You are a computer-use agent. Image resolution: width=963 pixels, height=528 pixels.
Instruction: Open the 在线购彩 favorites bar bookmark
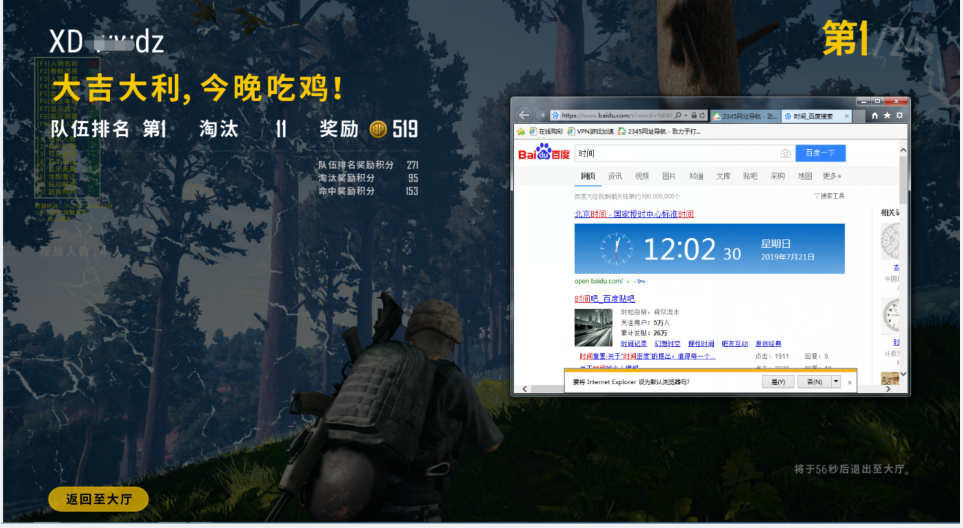pos(546,131)
